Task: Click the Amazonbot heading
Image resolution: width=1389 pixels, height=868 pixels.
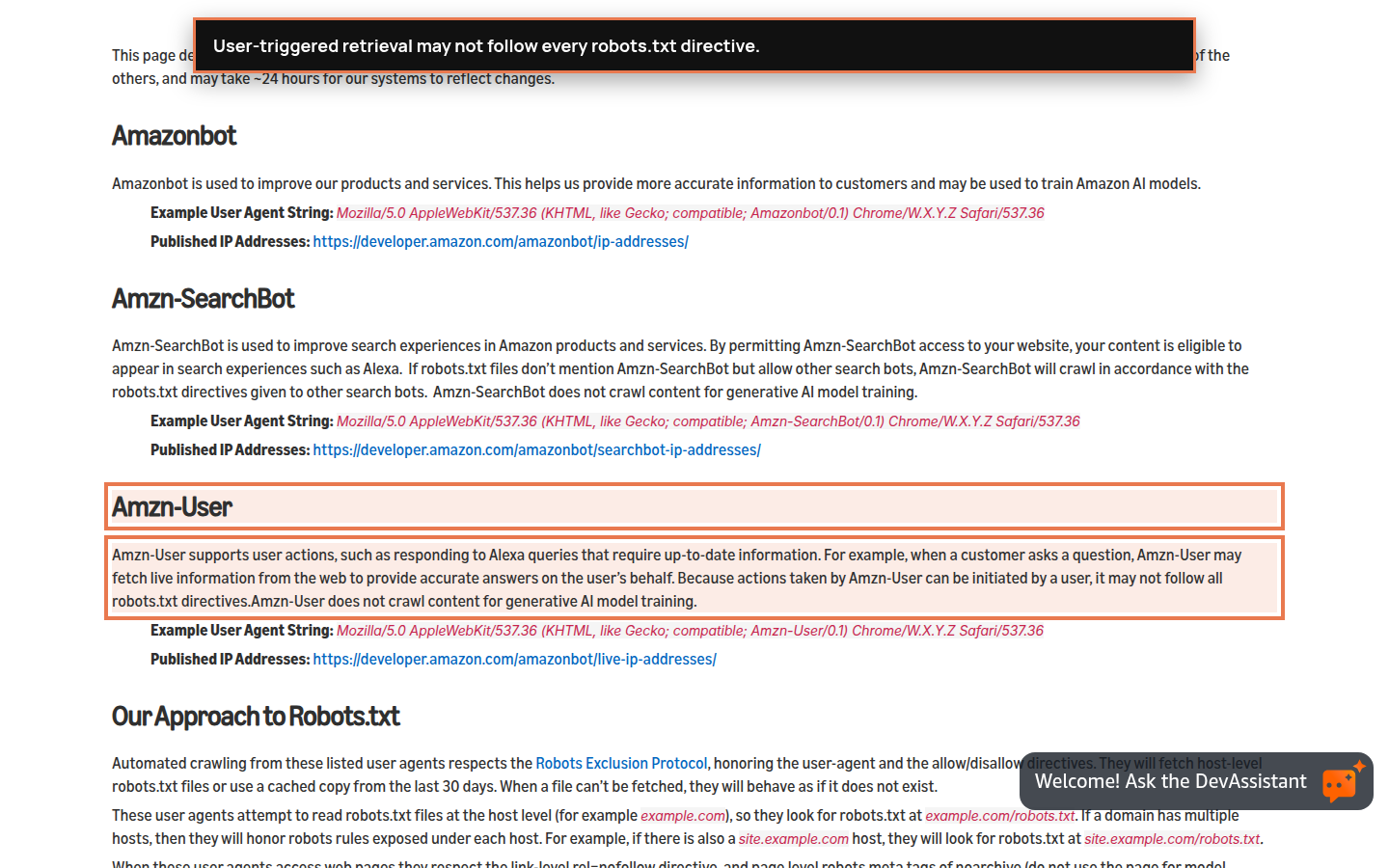Action: 174,136
